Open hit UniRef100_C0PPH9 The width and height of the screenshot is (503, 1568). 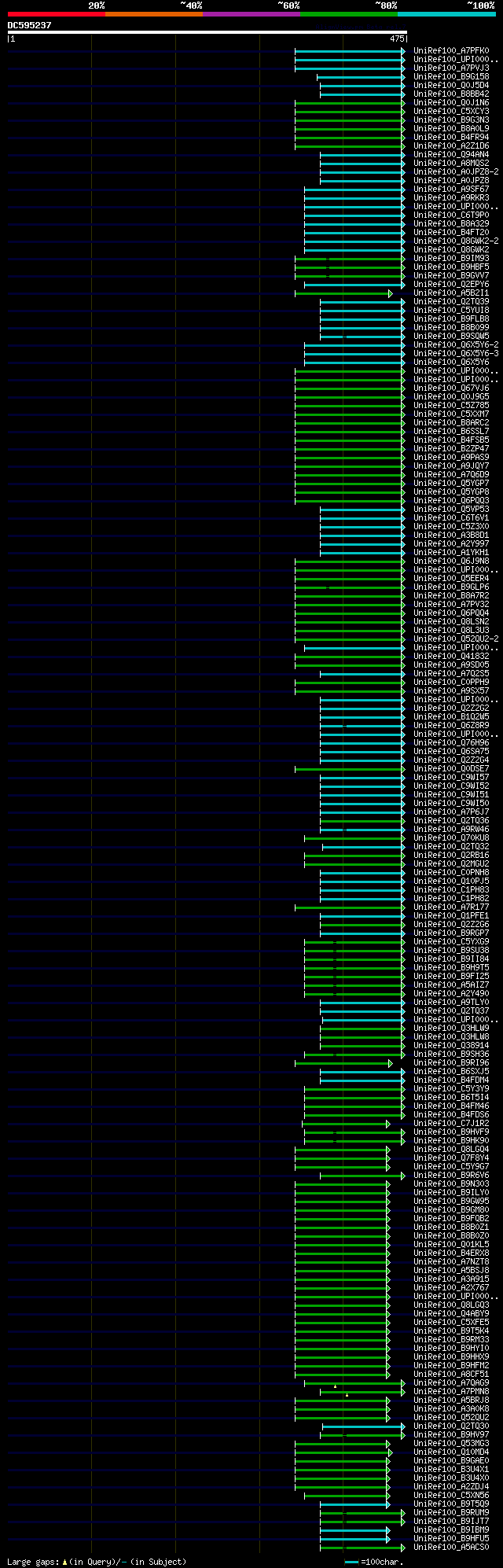[451, 683]
